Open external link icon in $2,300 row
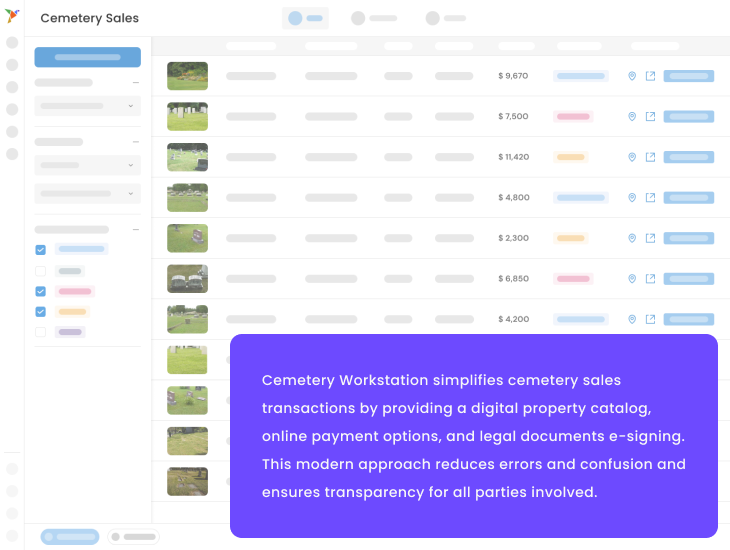 650,238
